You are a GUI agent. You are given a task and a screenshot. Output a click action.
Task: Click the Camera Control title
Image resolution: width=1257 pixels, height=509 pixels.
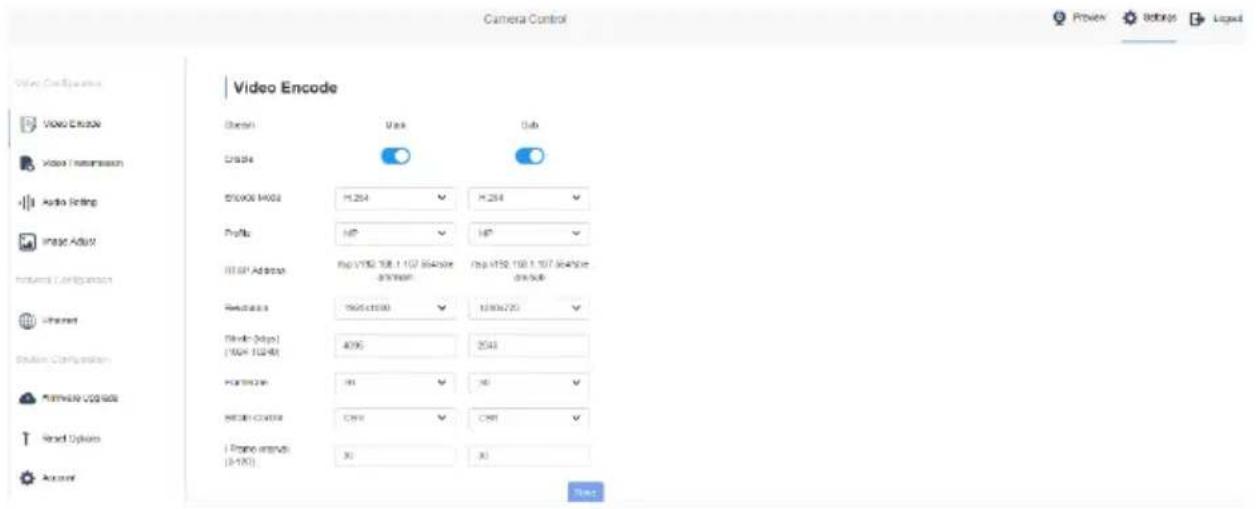(x=525, y=20)
